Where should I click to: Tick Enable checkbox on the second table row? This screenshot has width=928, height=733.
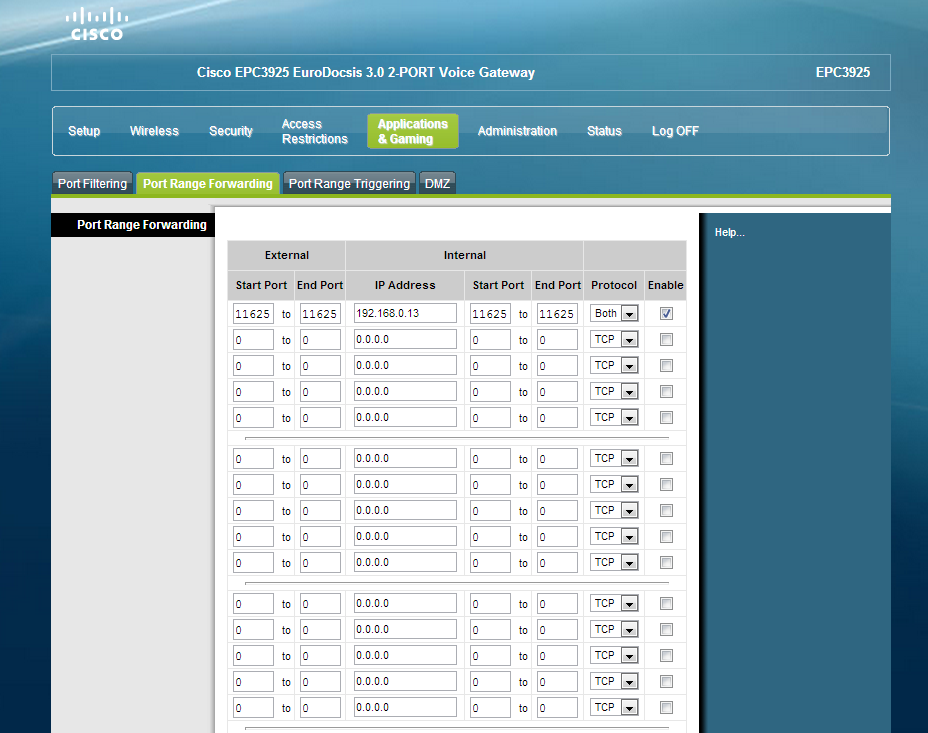666,340
